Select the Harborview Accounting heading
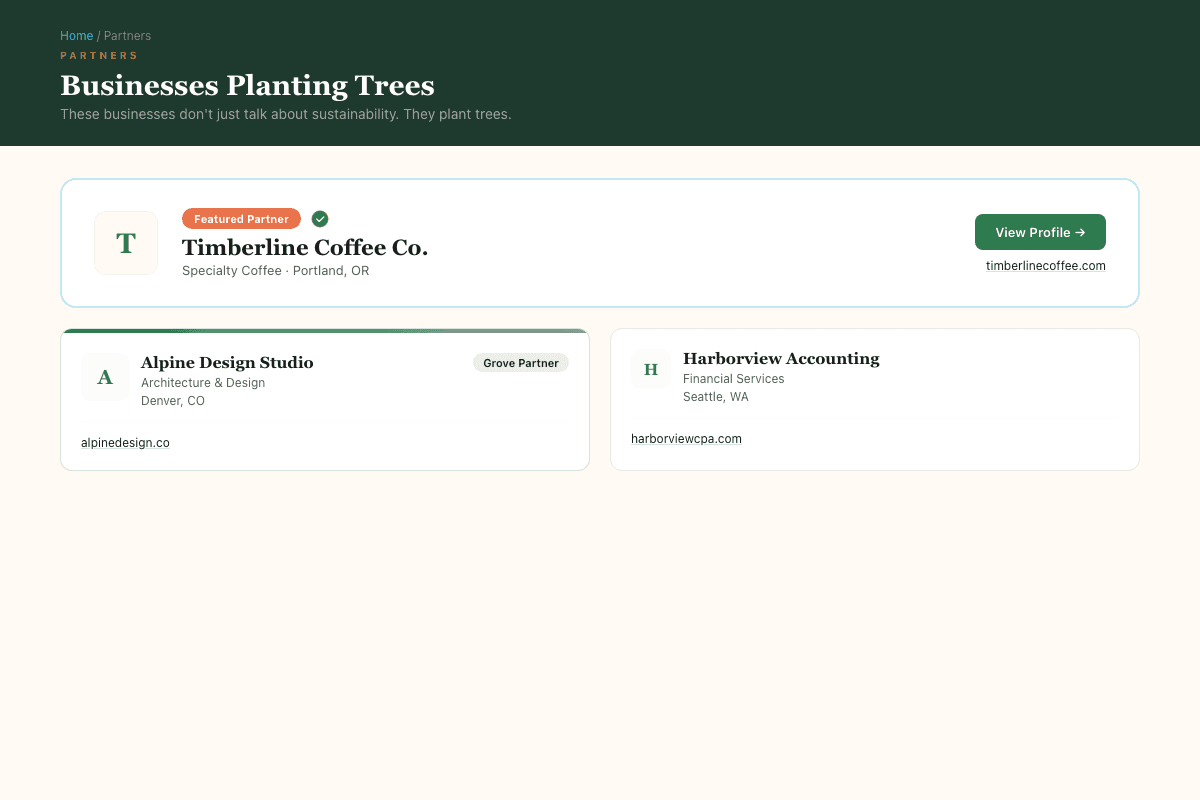1200x800 pixels. [x=781, y=358]
